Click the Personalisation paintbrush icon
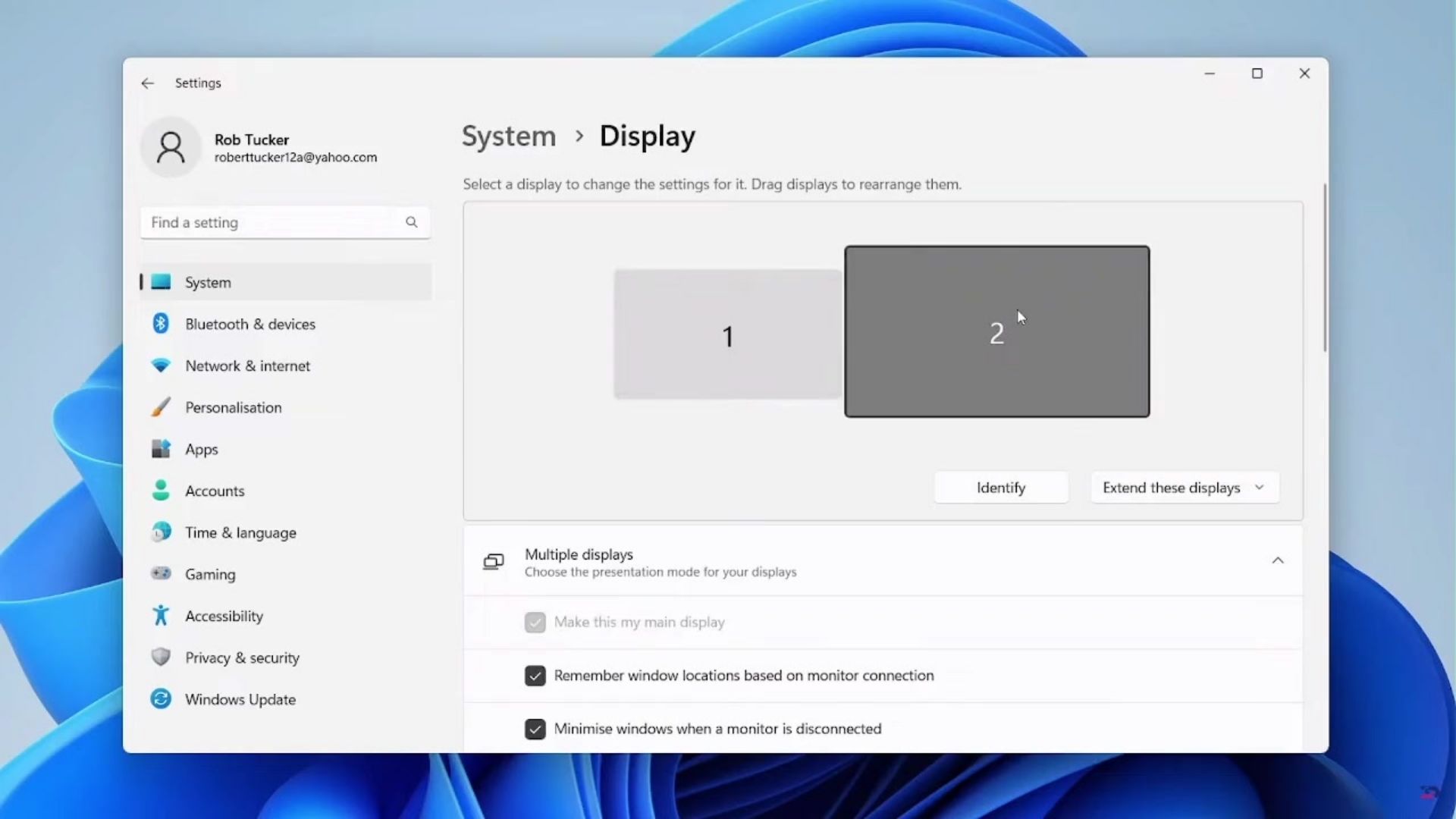This screenshot has height=819, width=1456. click(161, 407)
